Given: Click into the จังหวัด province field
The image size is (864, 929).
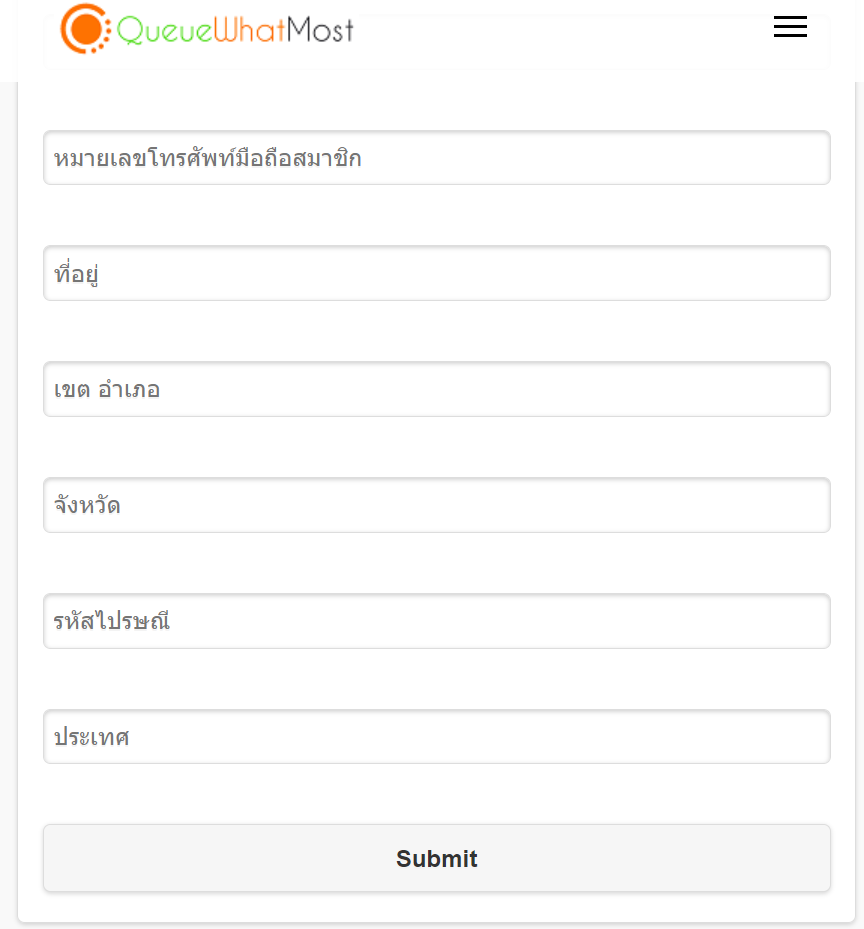Looking at the screenshot, I should point(437,505).
